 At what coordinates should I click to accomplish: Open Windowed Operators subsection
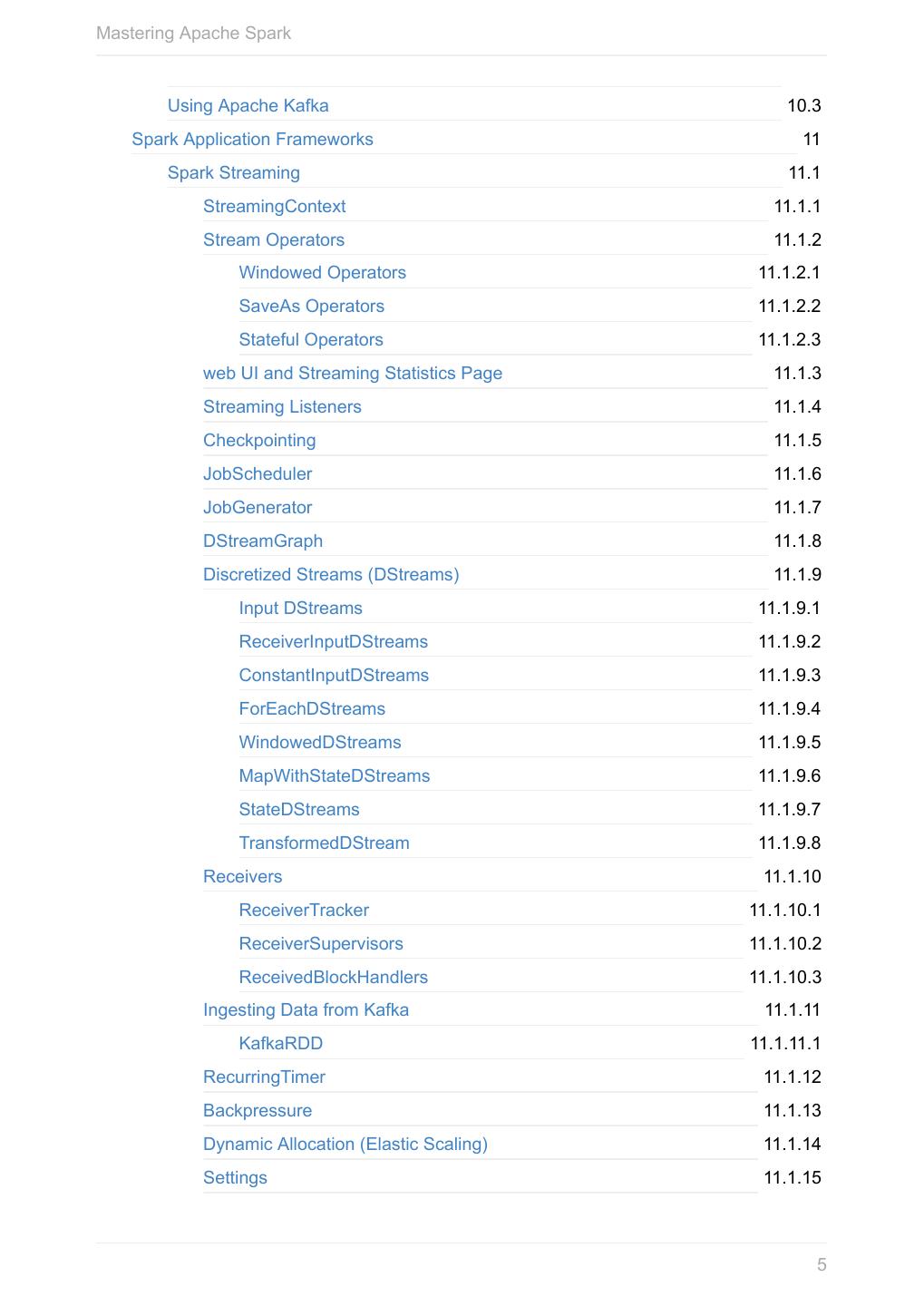pyautogui.click(x=322, y=272)
